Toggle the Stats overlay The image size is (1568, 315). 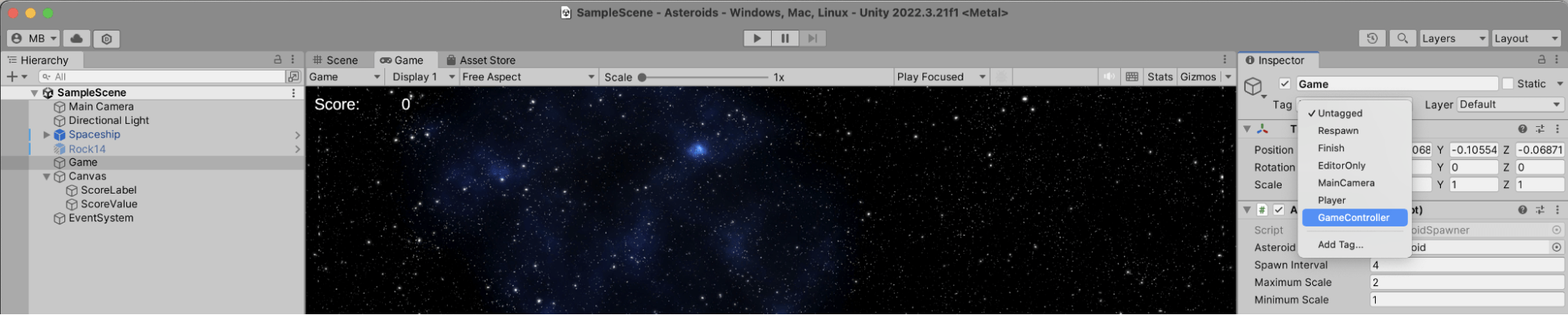(x=1159, y=77)
